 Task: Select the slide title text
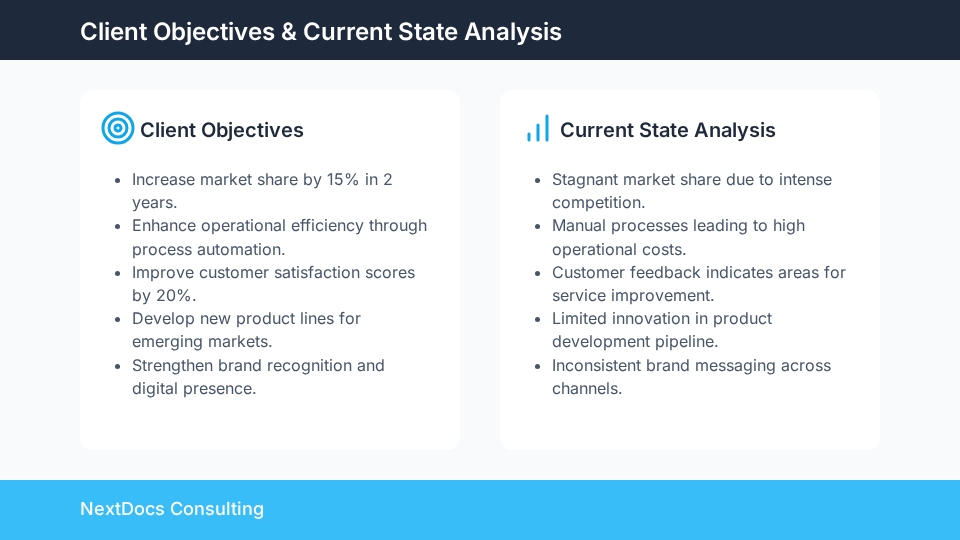click(320, 31)
